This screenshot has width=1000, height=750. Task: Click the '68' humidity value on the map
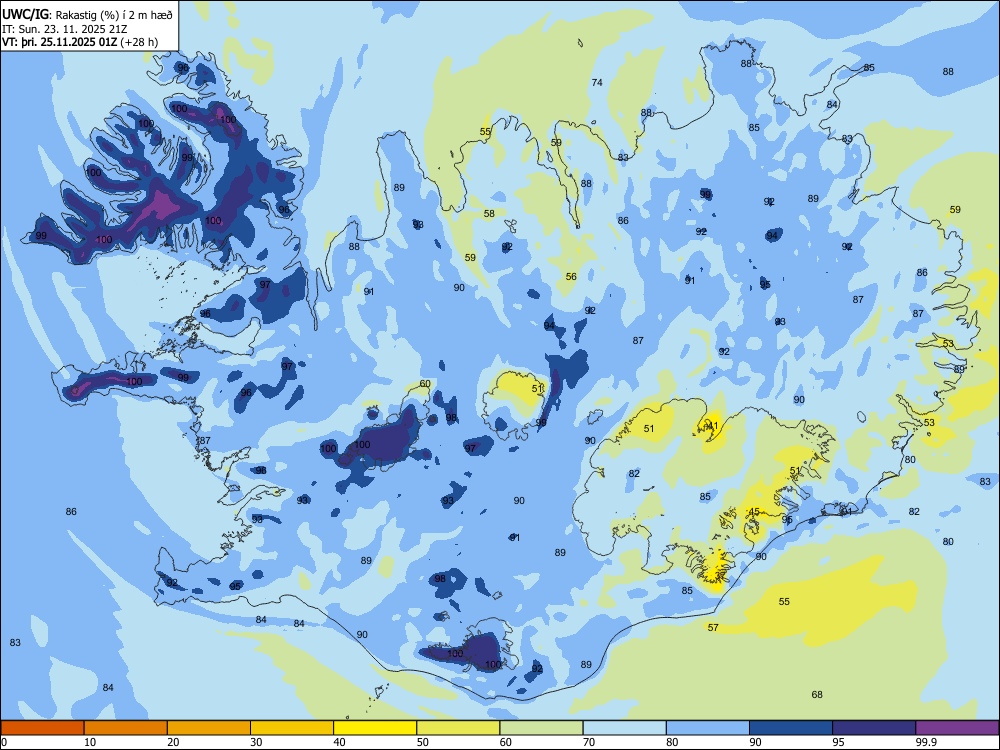pos(817,695)
